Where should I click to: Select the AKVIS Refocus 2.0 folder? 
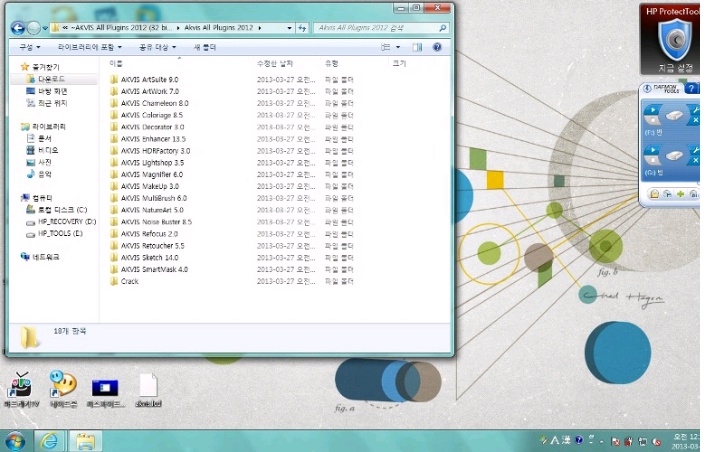(x=144, y=234)
